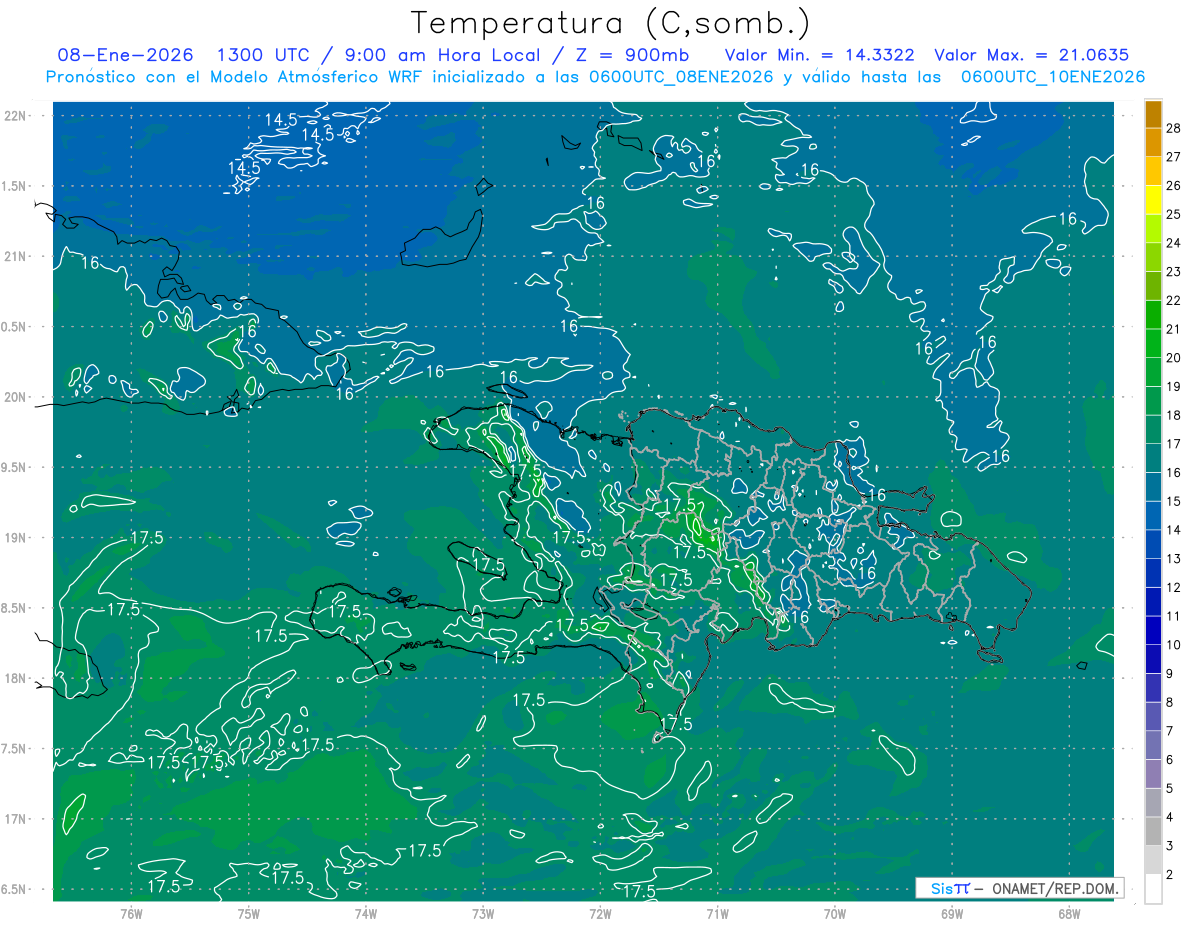Click the '75W' longitude axis label
The height and width of the screenshot is (927, 1200).
(x=248, y=914)
